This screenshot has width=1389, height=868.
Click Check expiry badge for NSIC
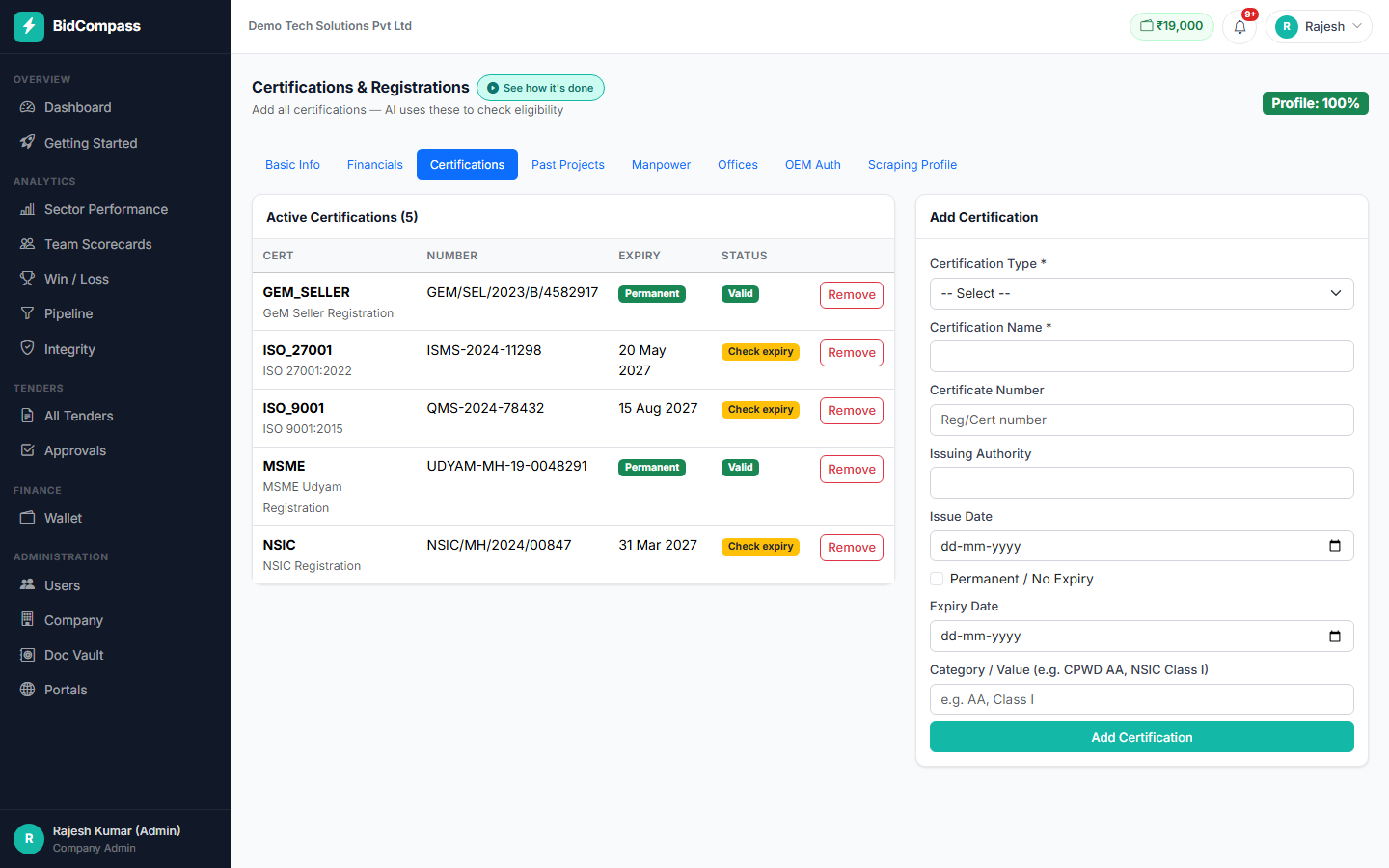[x=760, y=547]
